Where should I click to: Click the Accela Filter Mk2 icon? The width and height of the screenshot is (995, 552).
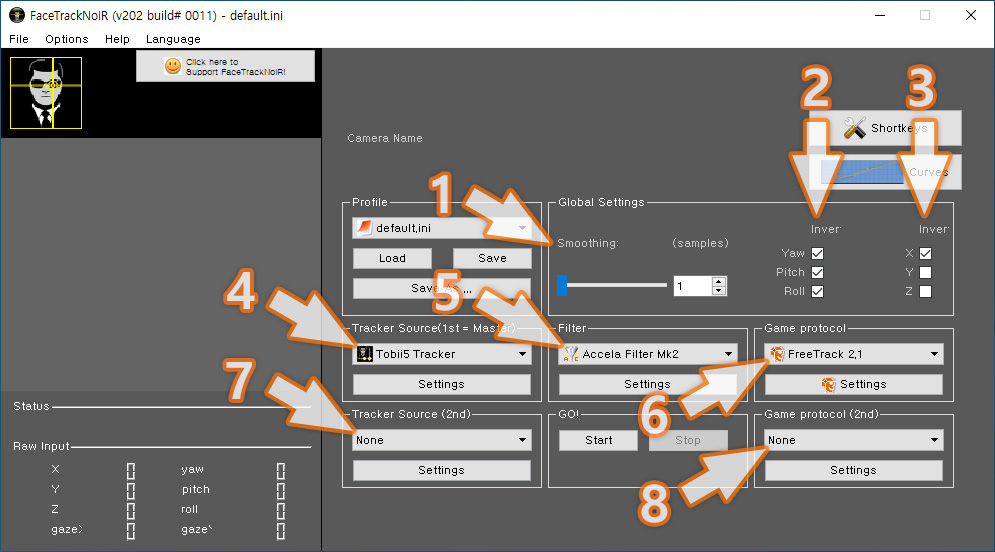pos(570,354)
